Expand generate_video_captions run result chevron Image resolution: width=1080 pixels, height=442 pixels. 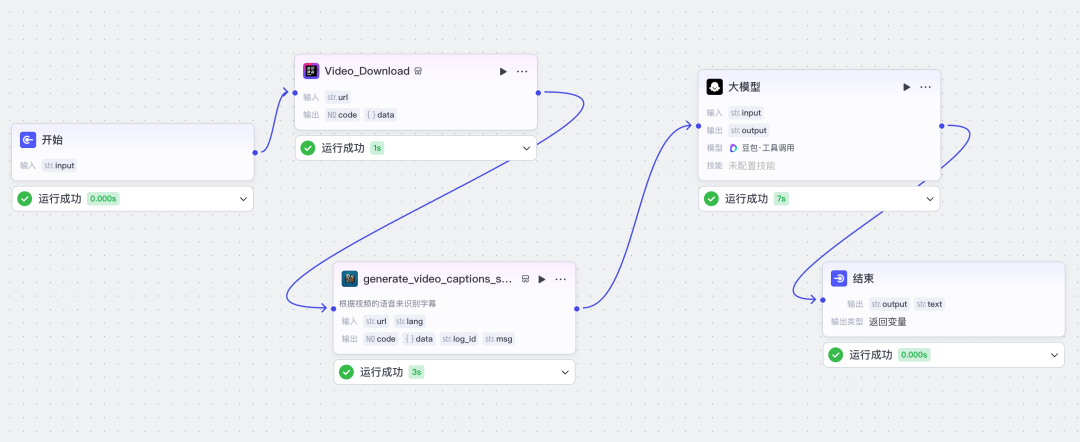pos(565,372)
